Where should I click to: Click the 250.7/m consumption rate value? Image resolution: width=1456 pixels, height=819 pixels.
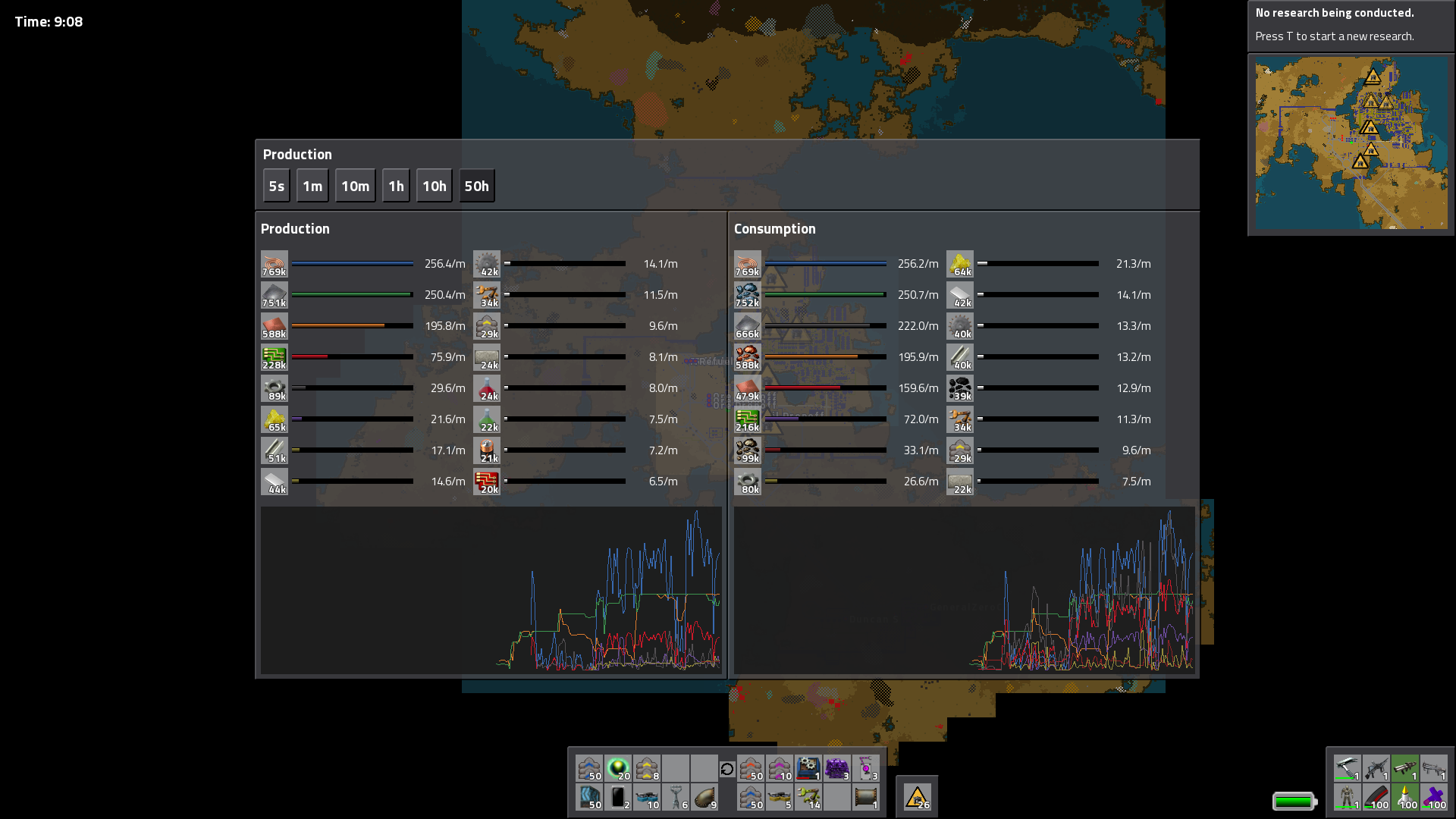coord(918,295)
